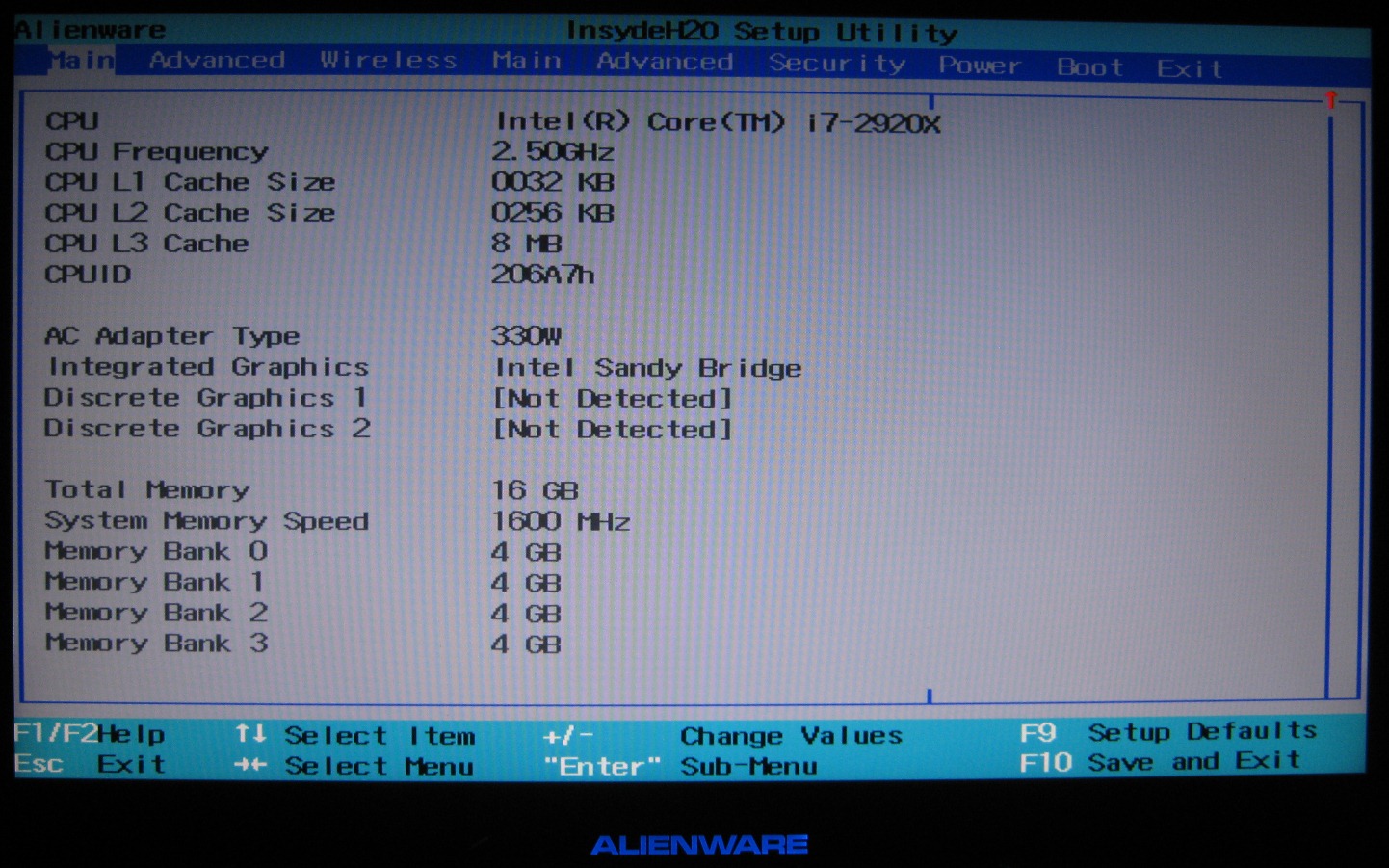Click the Esc Exit hint
Screen dimensions: 1389x868
coord(90,764)
